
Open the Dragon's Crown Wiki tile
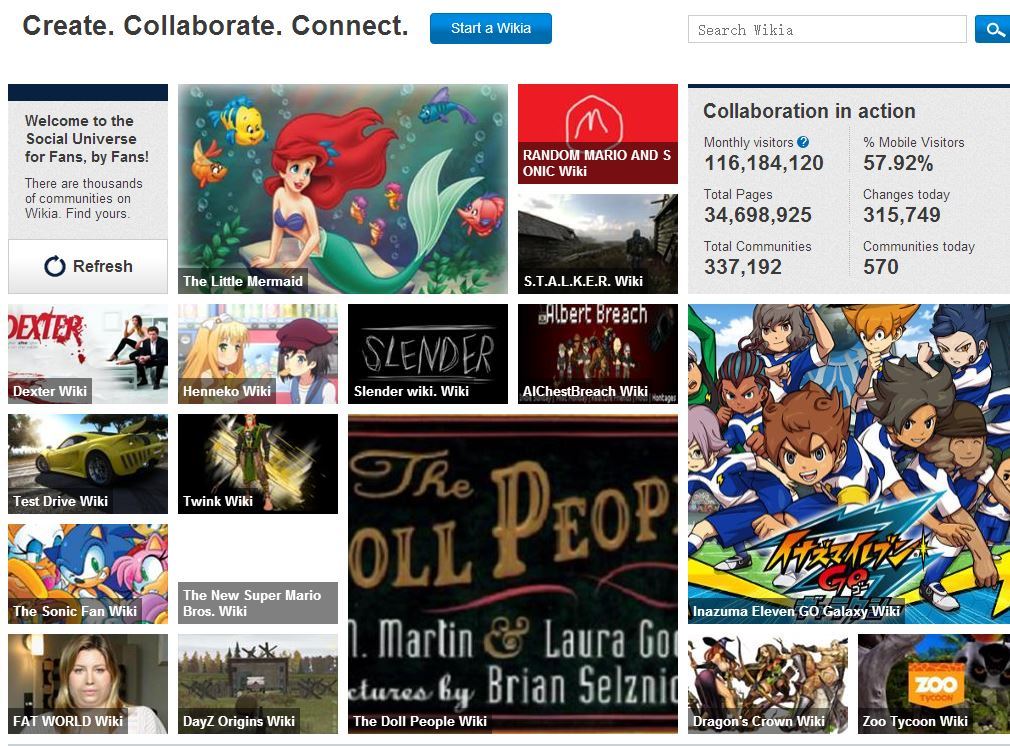click(768, 684)
